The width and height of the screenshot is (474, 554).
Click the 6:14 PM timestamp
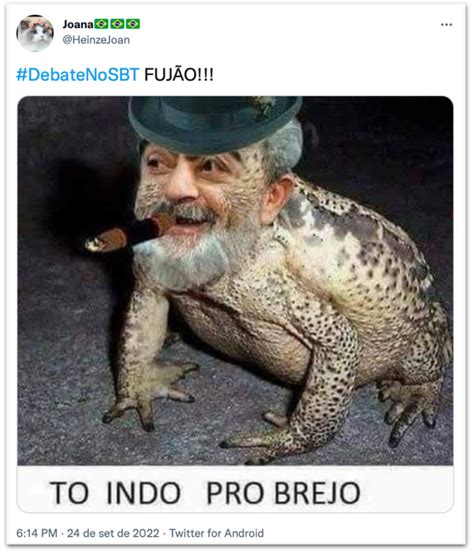click(x=37, y=533)
